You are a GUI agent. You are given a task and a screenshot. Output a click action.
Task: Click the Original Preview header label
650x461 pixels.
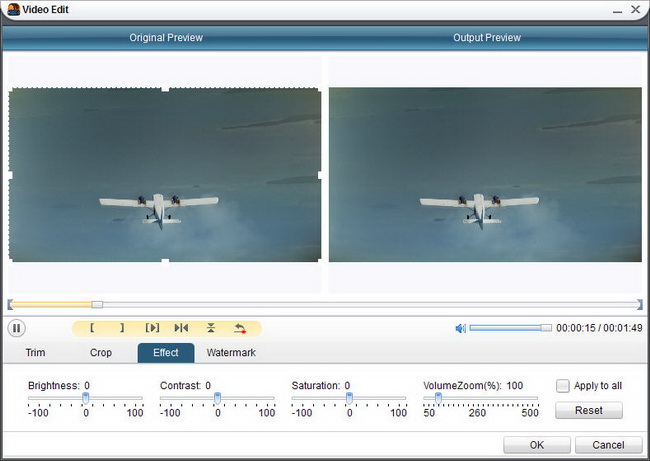click(x=166, y=38)
